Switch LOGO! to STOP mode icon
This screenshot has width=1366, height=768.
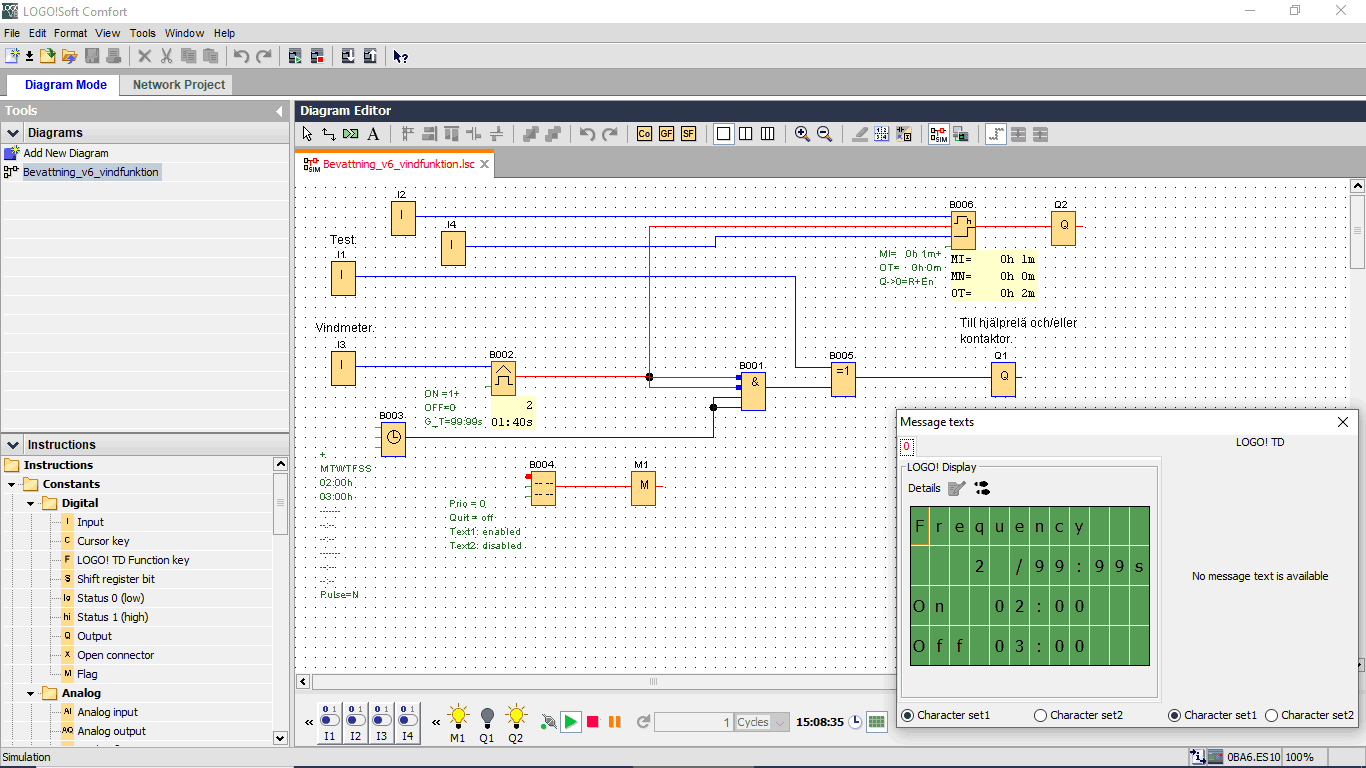pyautogui.click(x=317, y=56)
